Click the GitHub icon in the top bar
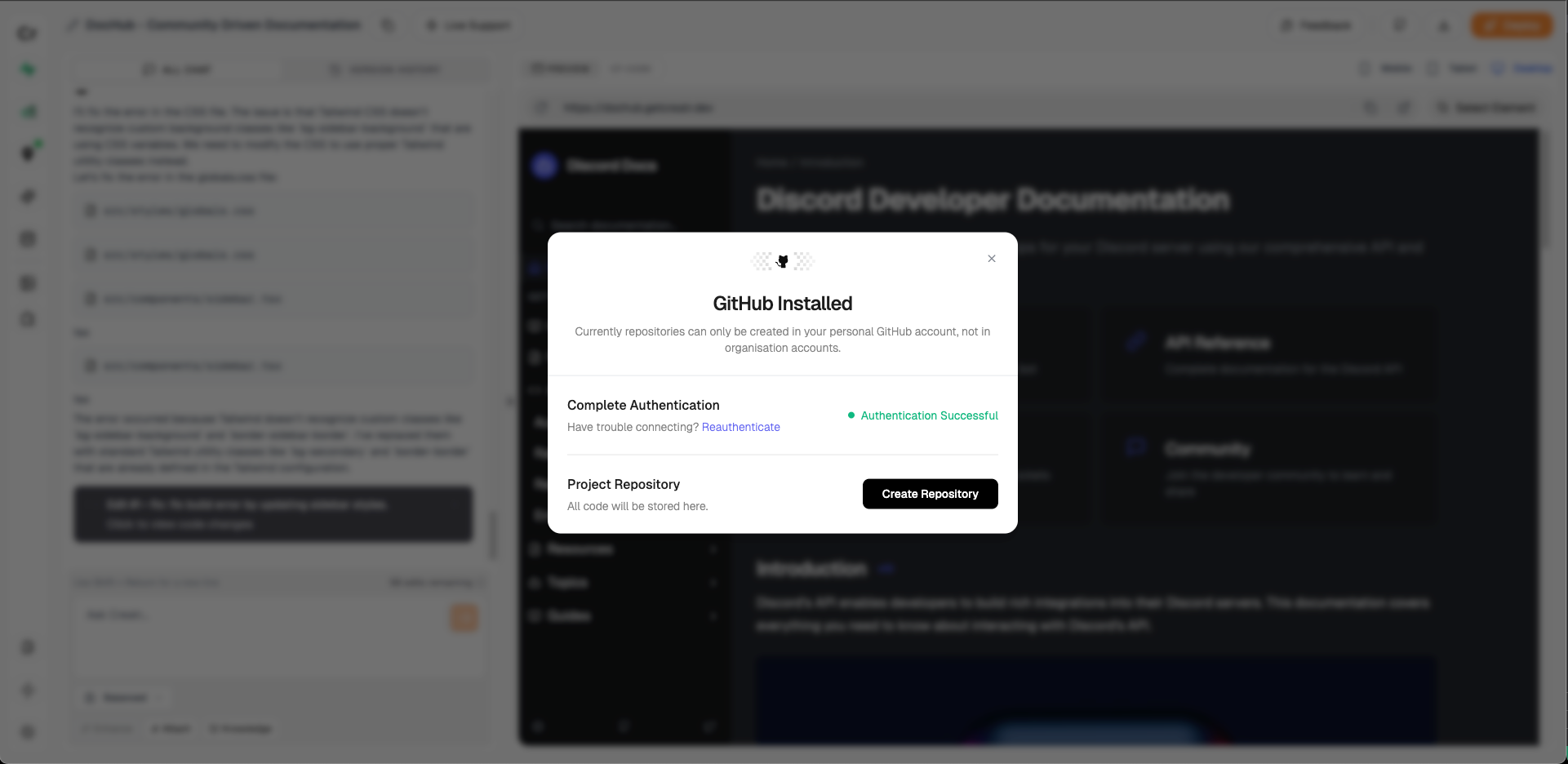The width and height of the screenshot is (1568, 764). click(1400, 25)
